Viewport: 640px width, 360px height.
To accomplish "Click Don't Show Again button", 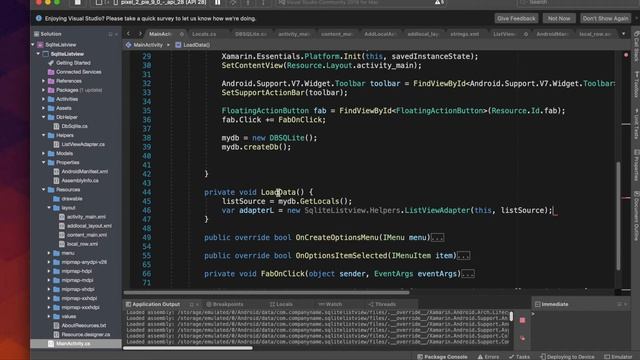I will point(605,18).
